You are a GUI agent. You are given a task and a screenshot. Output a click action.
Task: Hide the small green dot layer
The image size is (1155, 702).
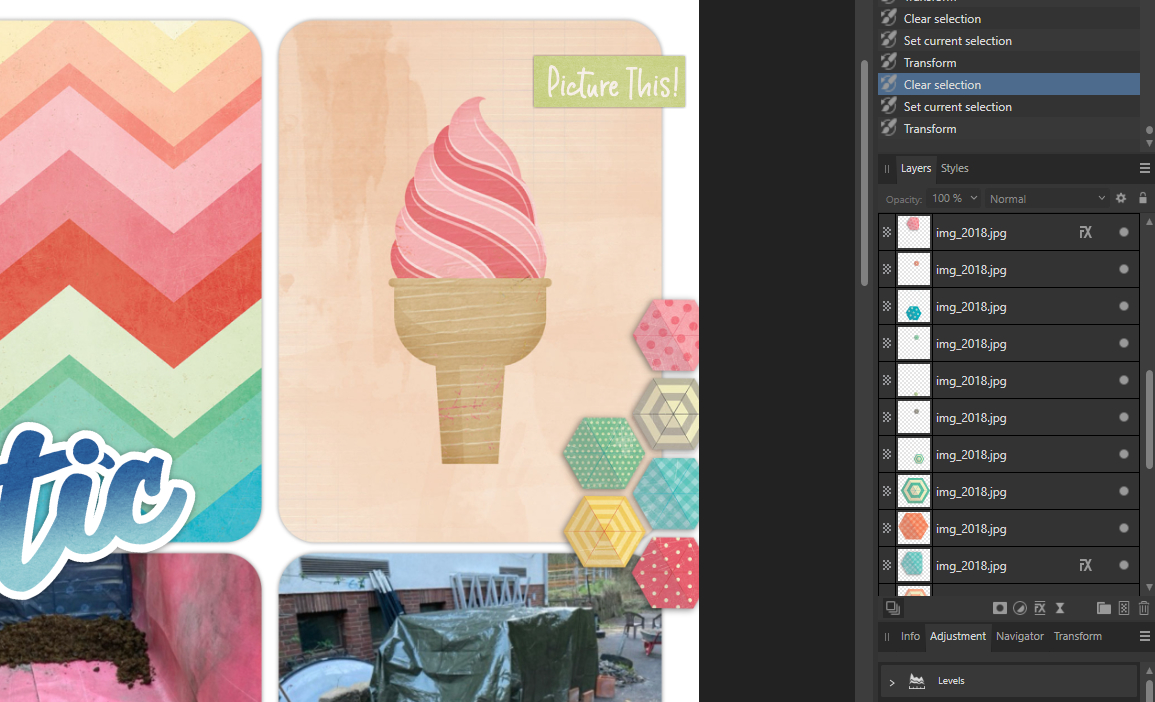pyautogui.click(x=1124, y=343)
